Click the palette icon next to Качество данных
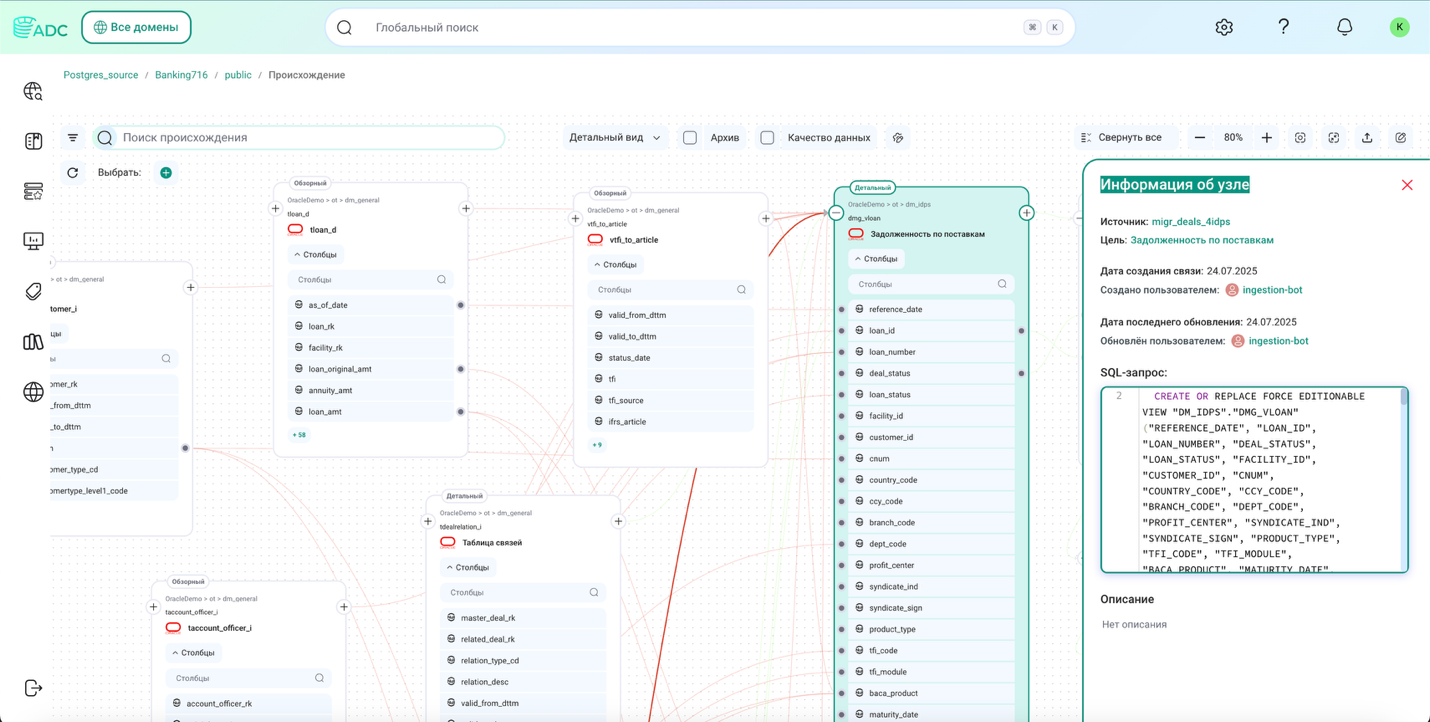The image size is (1430, 722). pyautogui.click(x=898, y=138)
